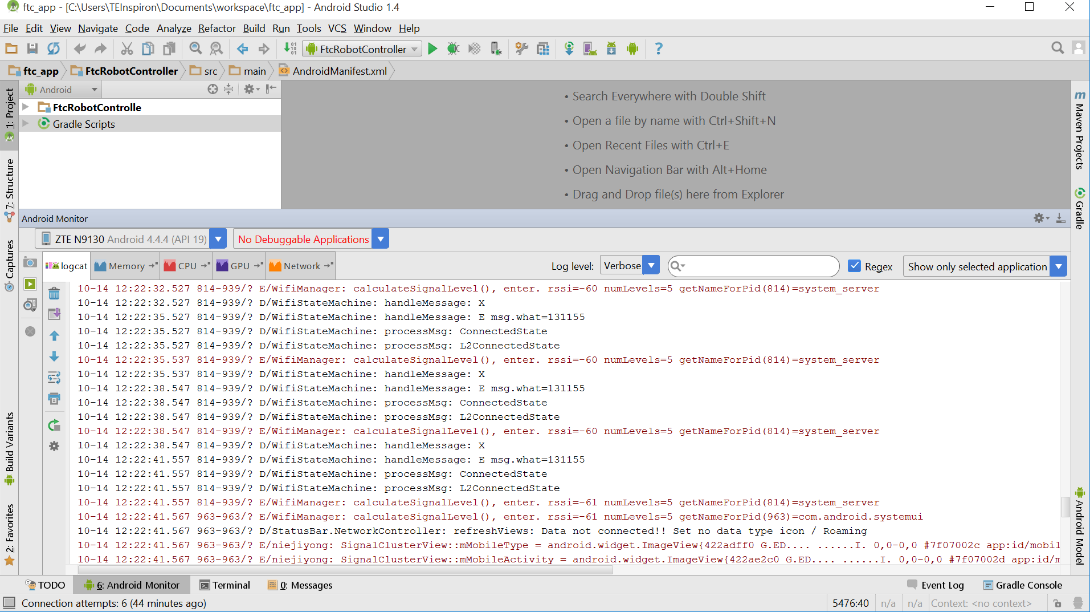This screenshot has width=1090, height=612.
Task: Run the app with green play button
Action: pyautogui.click(x=432, y=49)
